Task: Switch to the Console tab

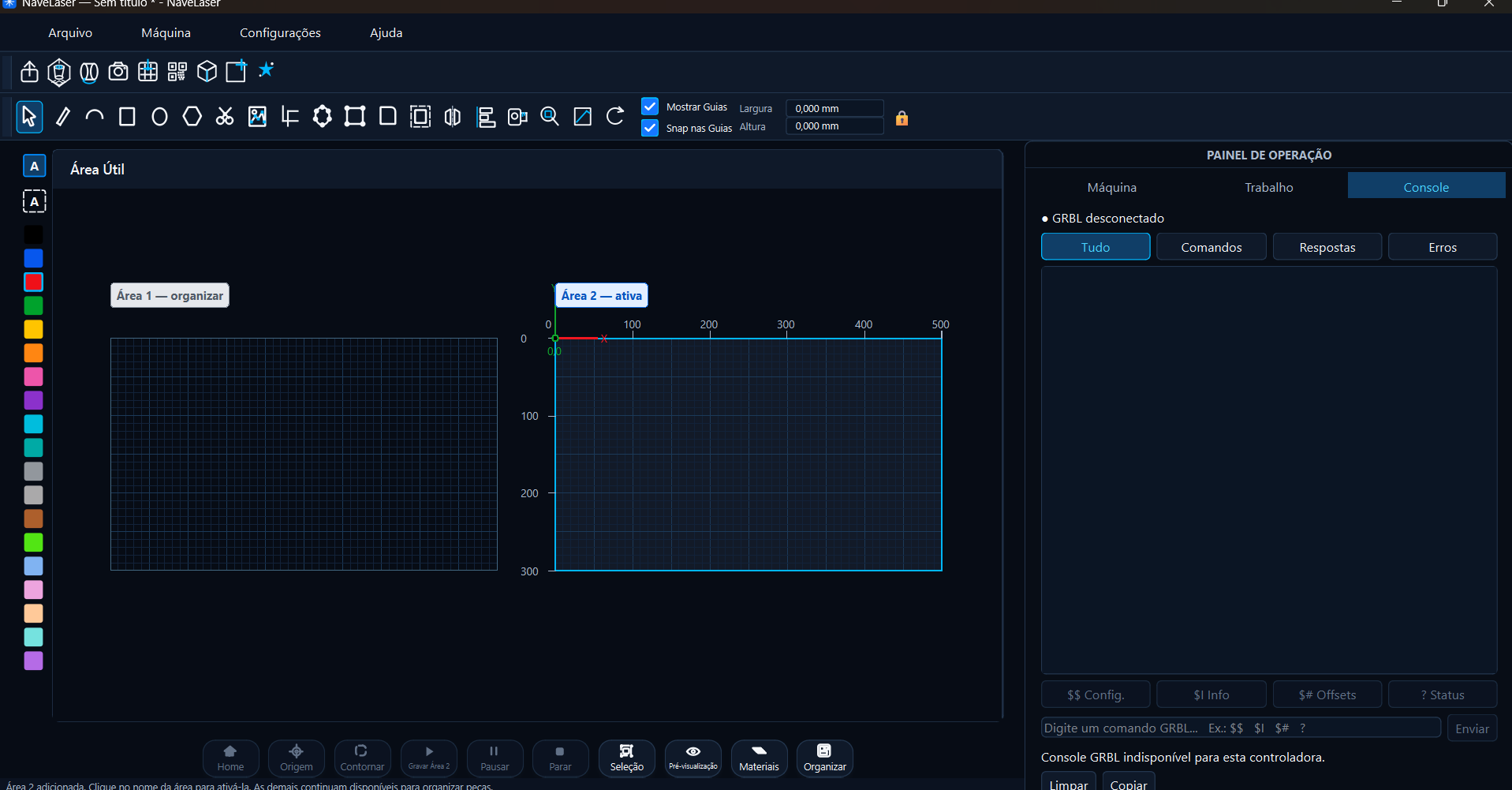Action: pos(1426,187)
